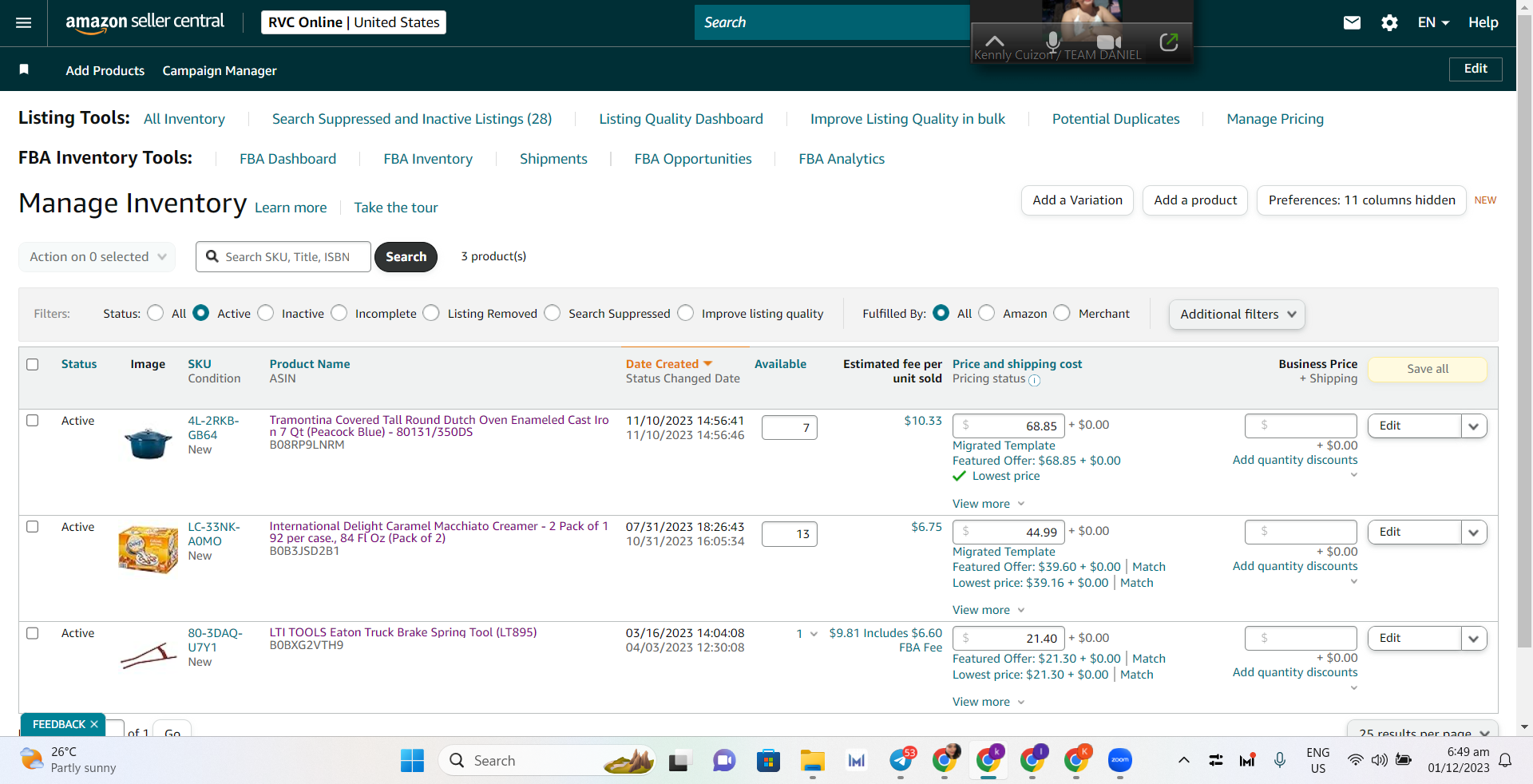Go to the All Inventory tab
The width and height of the screenshot is (1533, 784).
click(184, 119)
